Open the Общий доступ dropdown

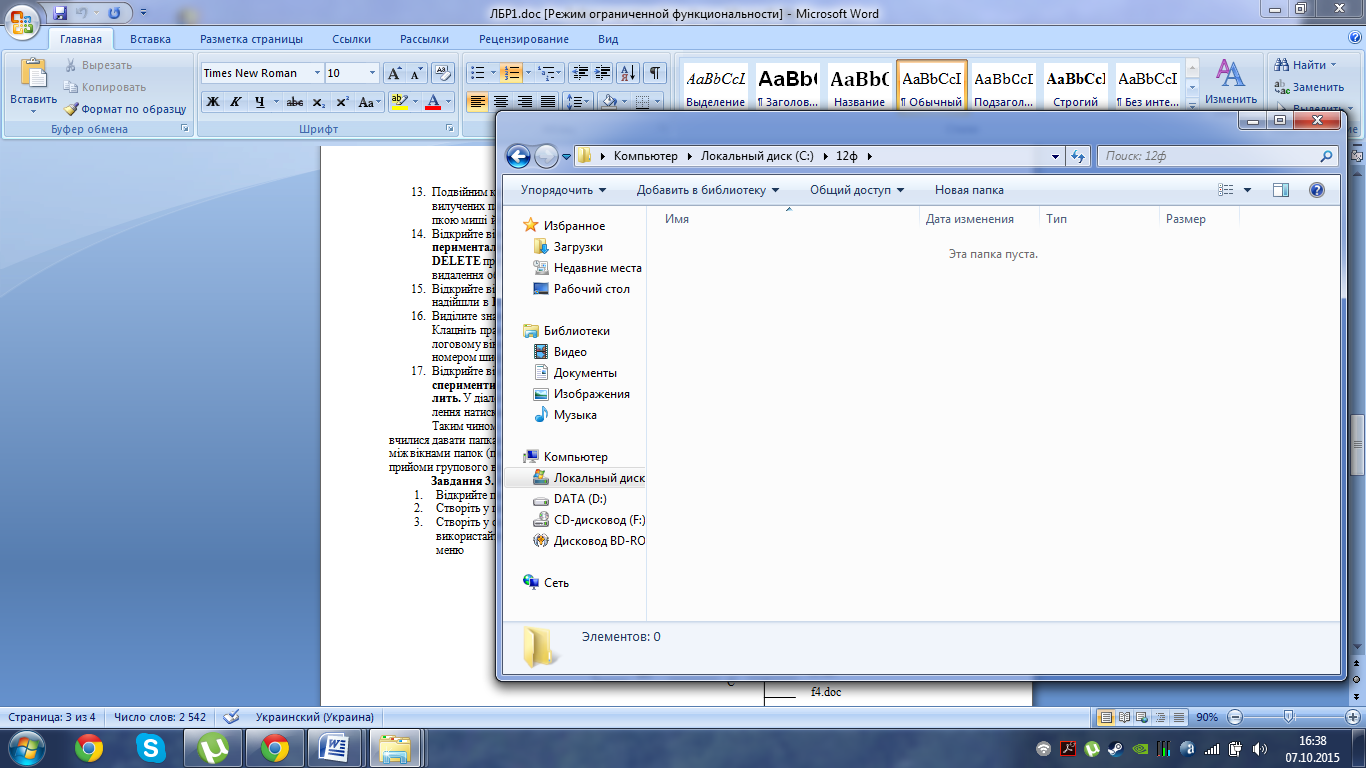857,190
